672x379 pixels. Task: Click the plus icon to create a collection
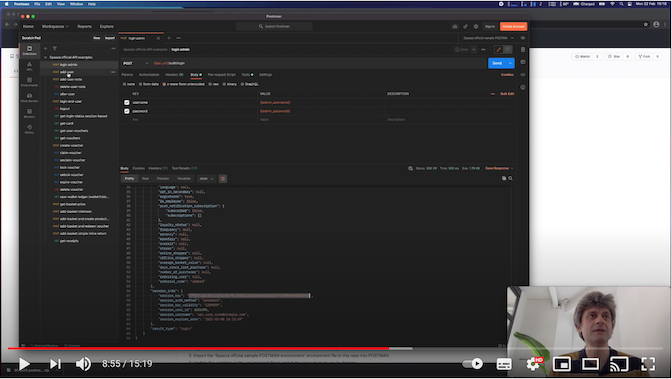(x=45, y=48)
